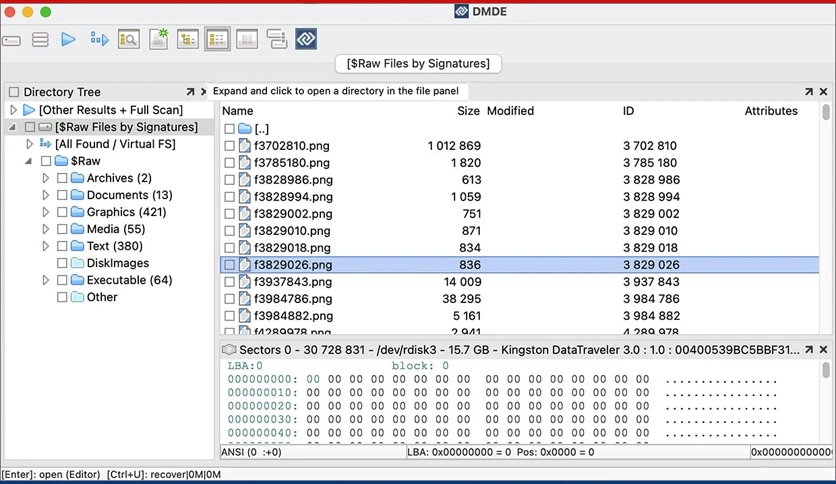836x484 pixels.
Task: Sort files by the Name column
Action: point(237,111)
